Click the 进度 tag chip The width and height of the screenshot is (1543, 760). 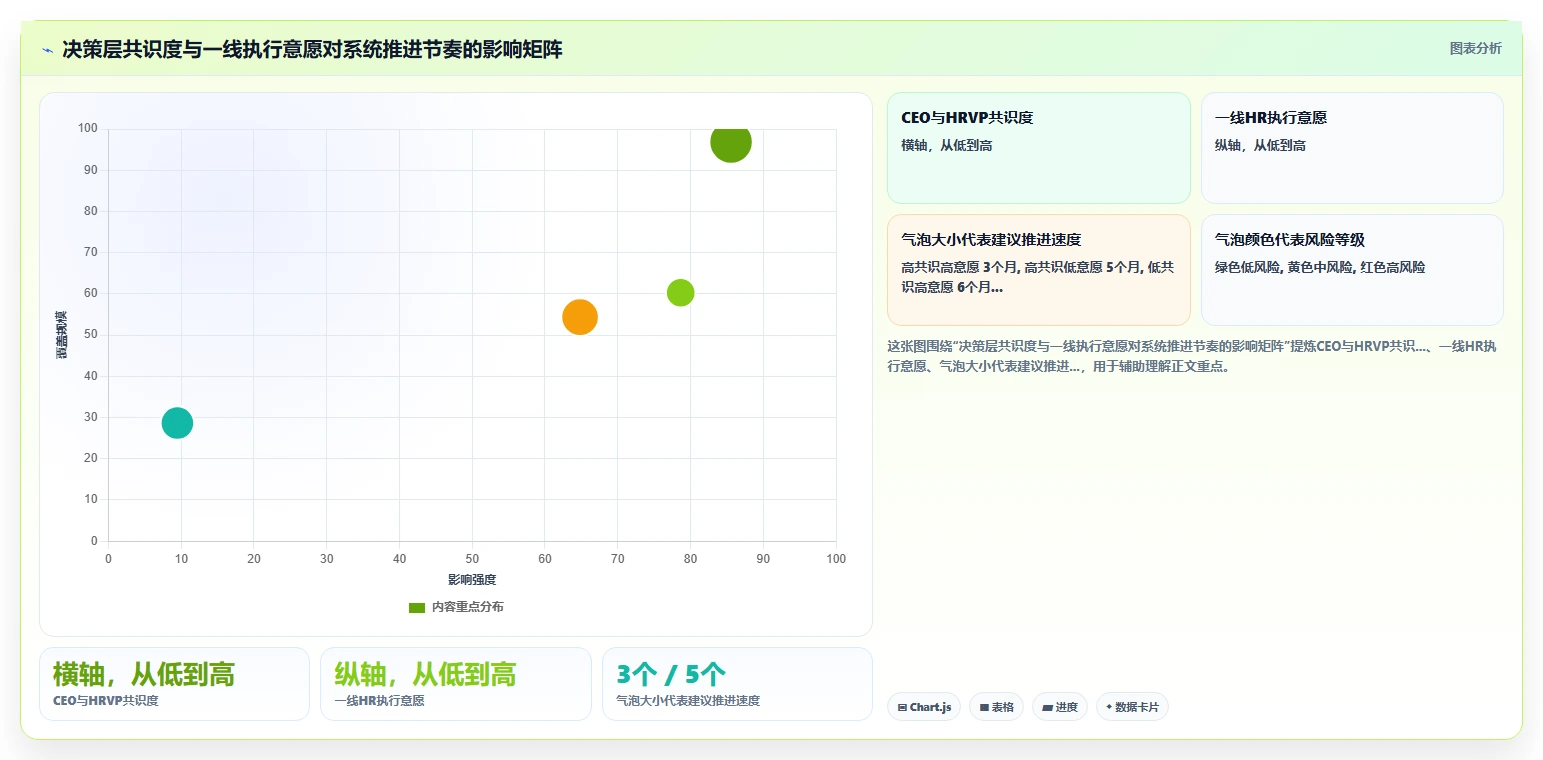(x=1060, y=707)
